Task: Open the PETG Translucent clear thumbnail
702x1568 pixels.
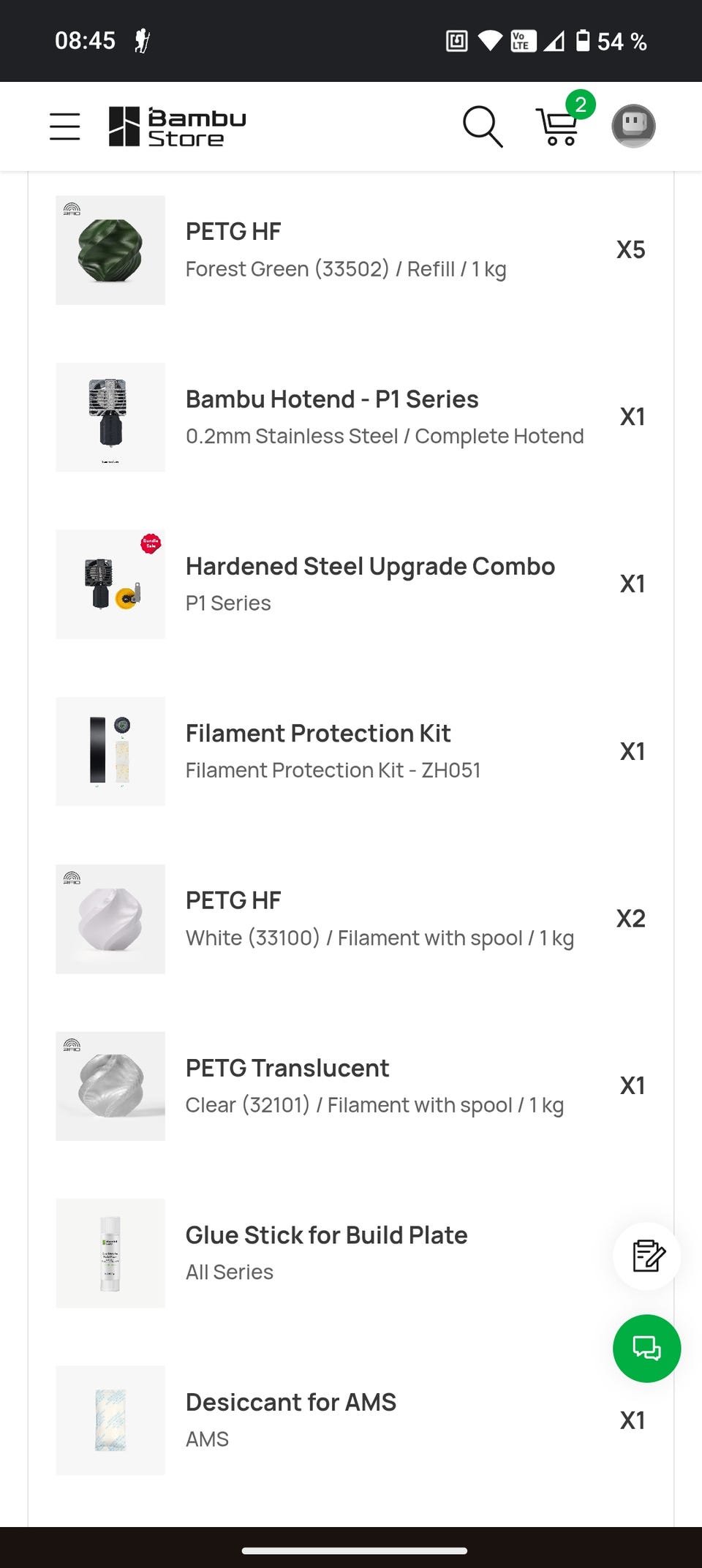Action: 110,1086
